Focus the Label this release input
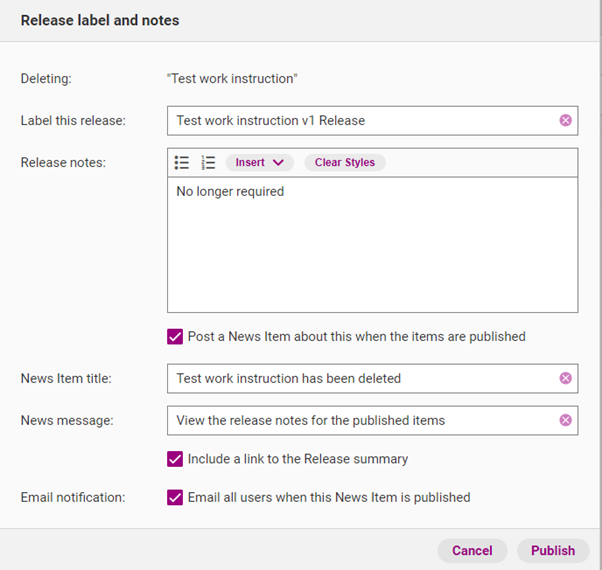The image size is (602, 570). (363, 121)
